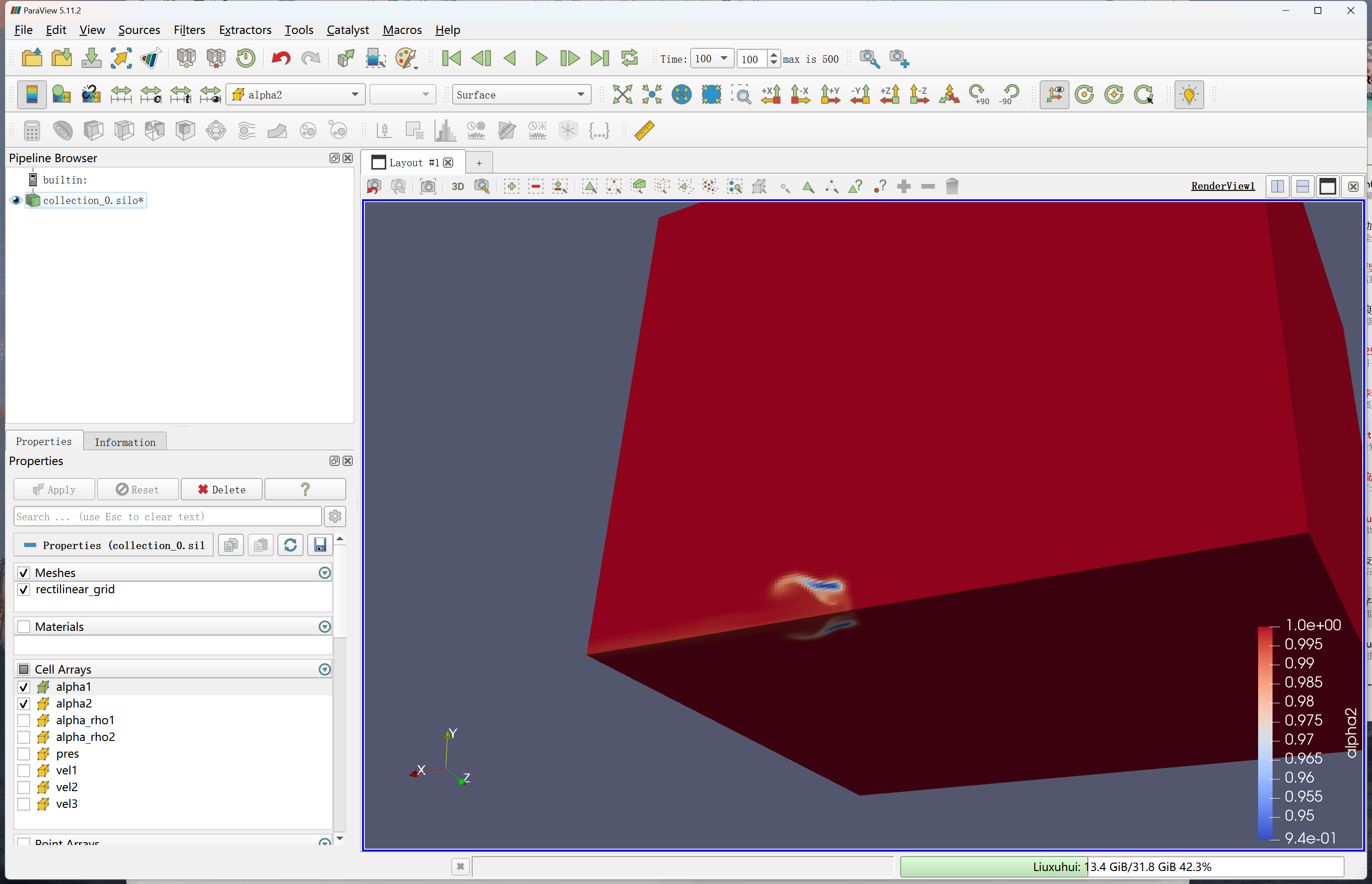Viewport: 1372px width, 884px height.
Task: Open the color palette loader icon
Action: (x=406, y=58)
